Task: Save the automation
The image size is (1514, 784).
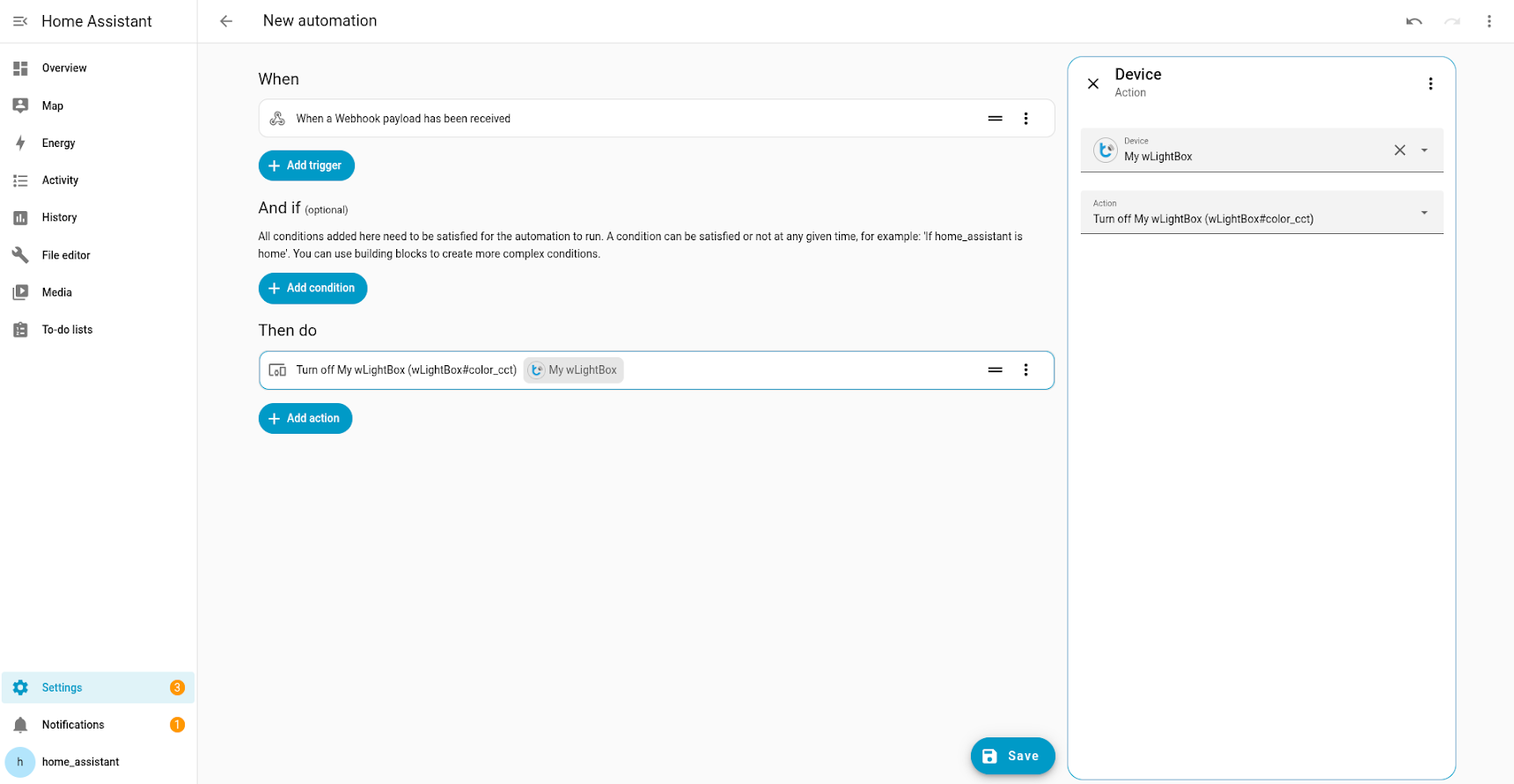Action: (1012, 756)
